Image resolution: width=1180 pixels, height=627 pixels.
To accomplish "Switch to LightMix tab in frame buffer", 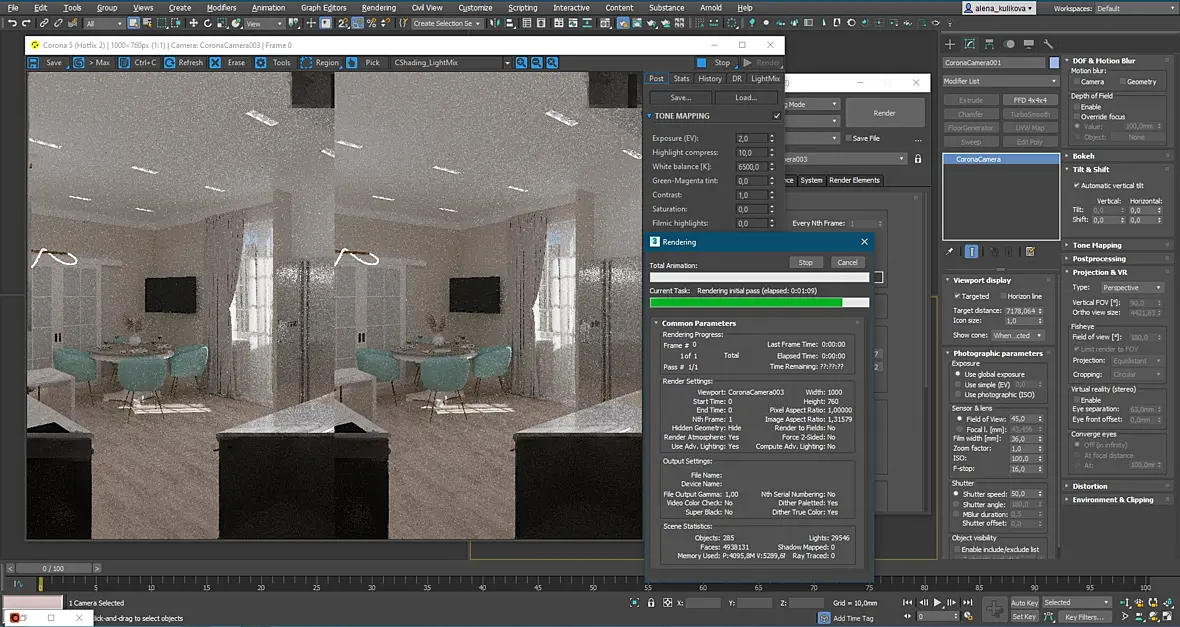I will tap(765, 78).
